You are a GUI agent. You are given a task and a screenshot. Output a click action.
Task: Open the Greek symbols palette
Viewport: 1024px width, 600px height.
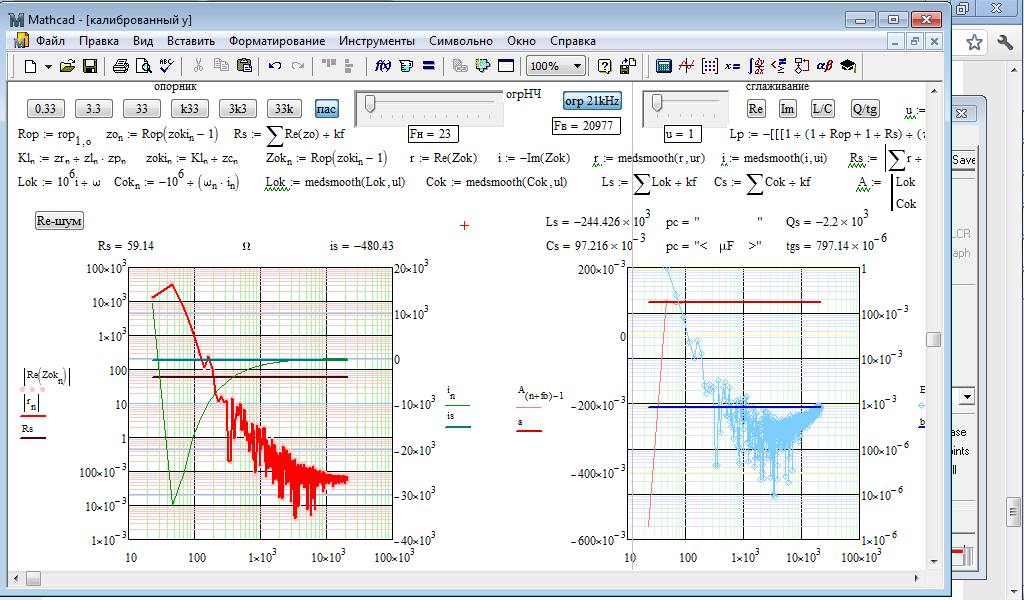(x=825, y=66)
